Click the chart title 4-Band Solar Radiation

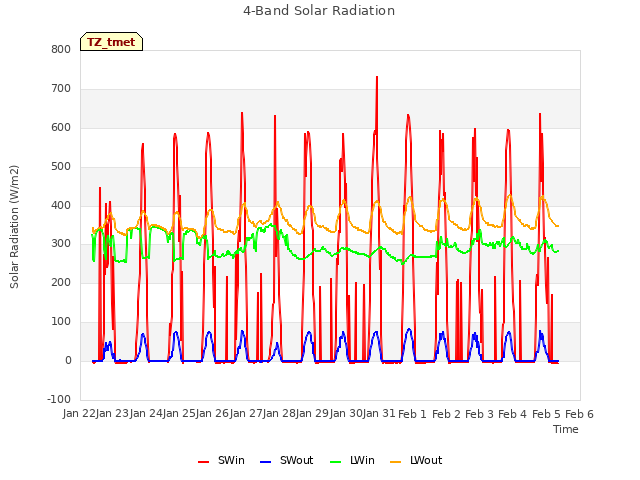pos(319,11)
